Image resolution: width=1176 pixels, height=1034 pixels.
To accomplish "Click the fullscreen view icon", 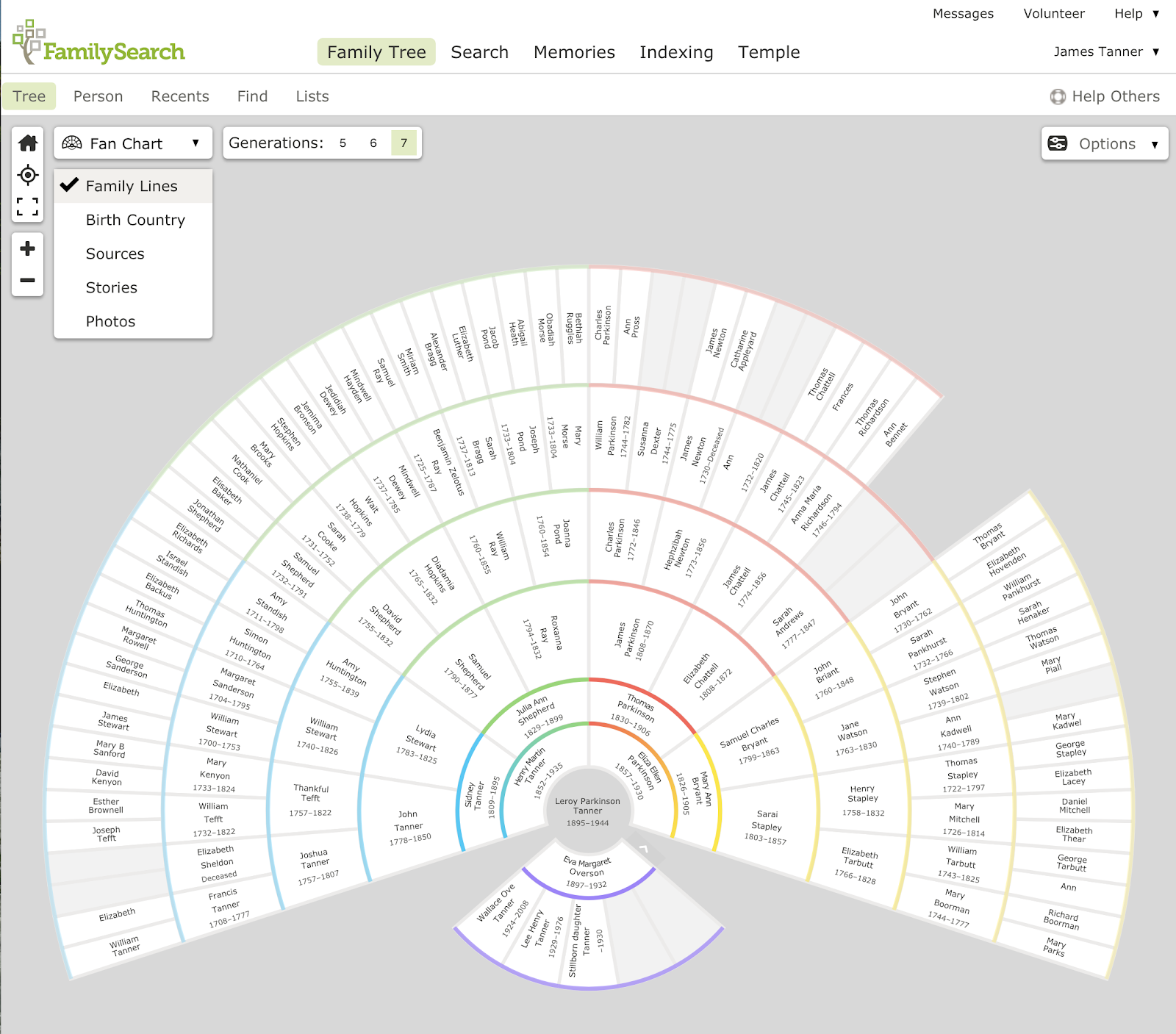I will pos(27,207).
